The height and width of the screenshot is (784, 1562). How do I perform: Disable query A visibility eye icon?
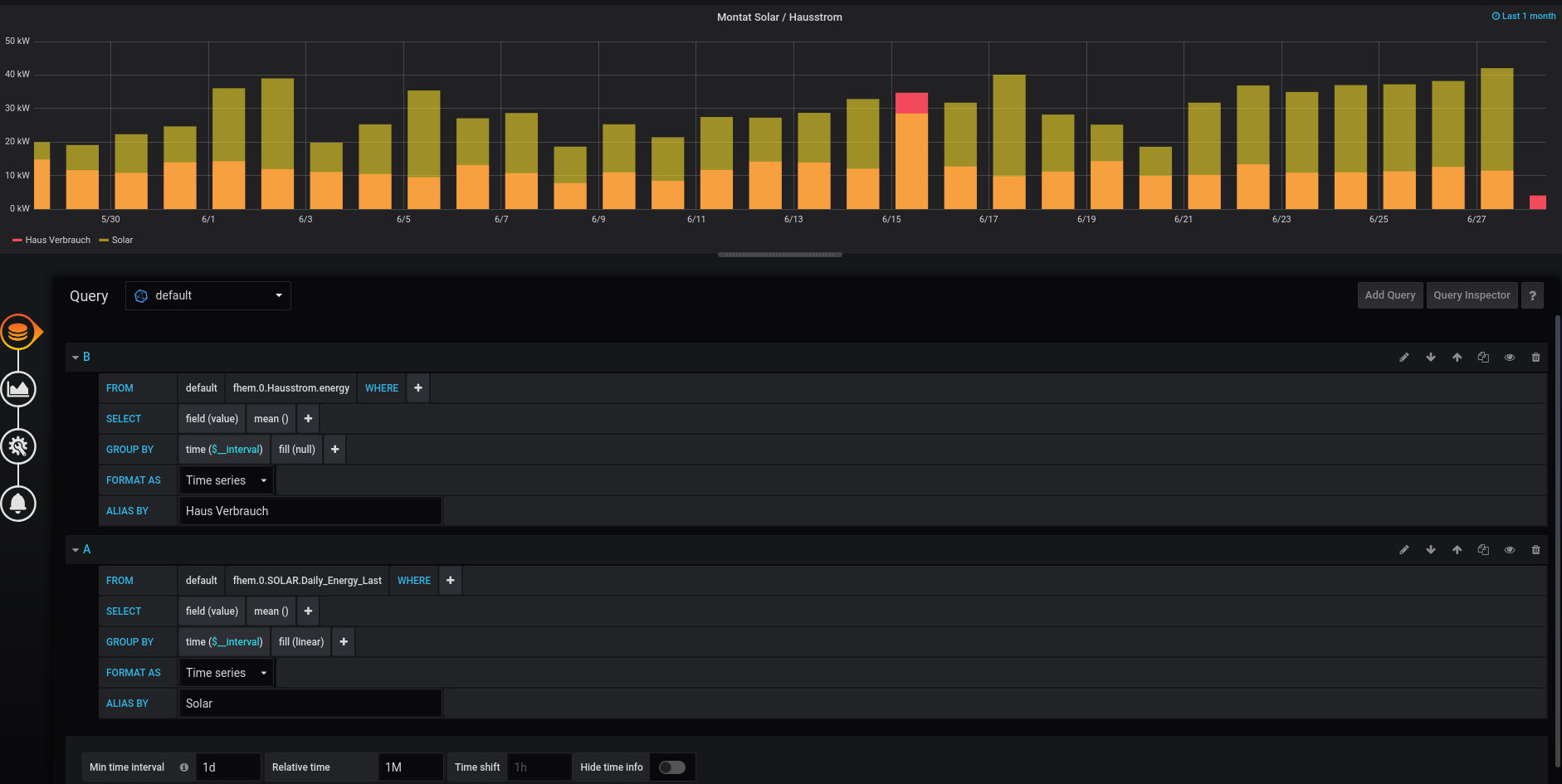(1509, 550)
